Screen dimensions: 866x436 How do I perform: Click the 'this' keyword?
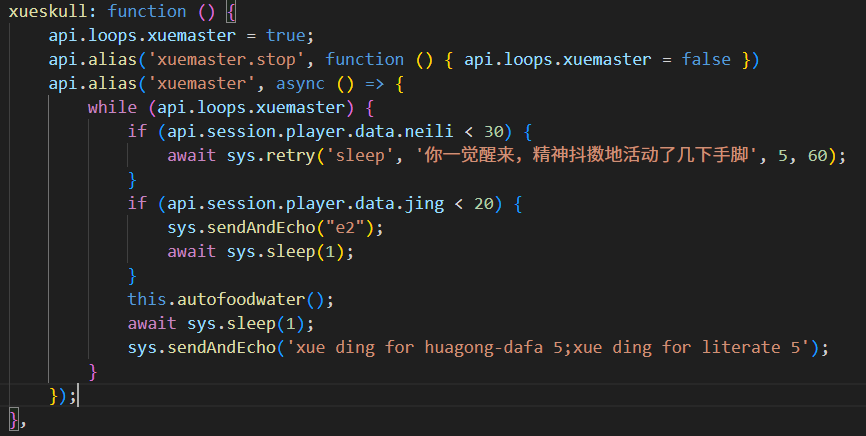click(x=147, y=300)
